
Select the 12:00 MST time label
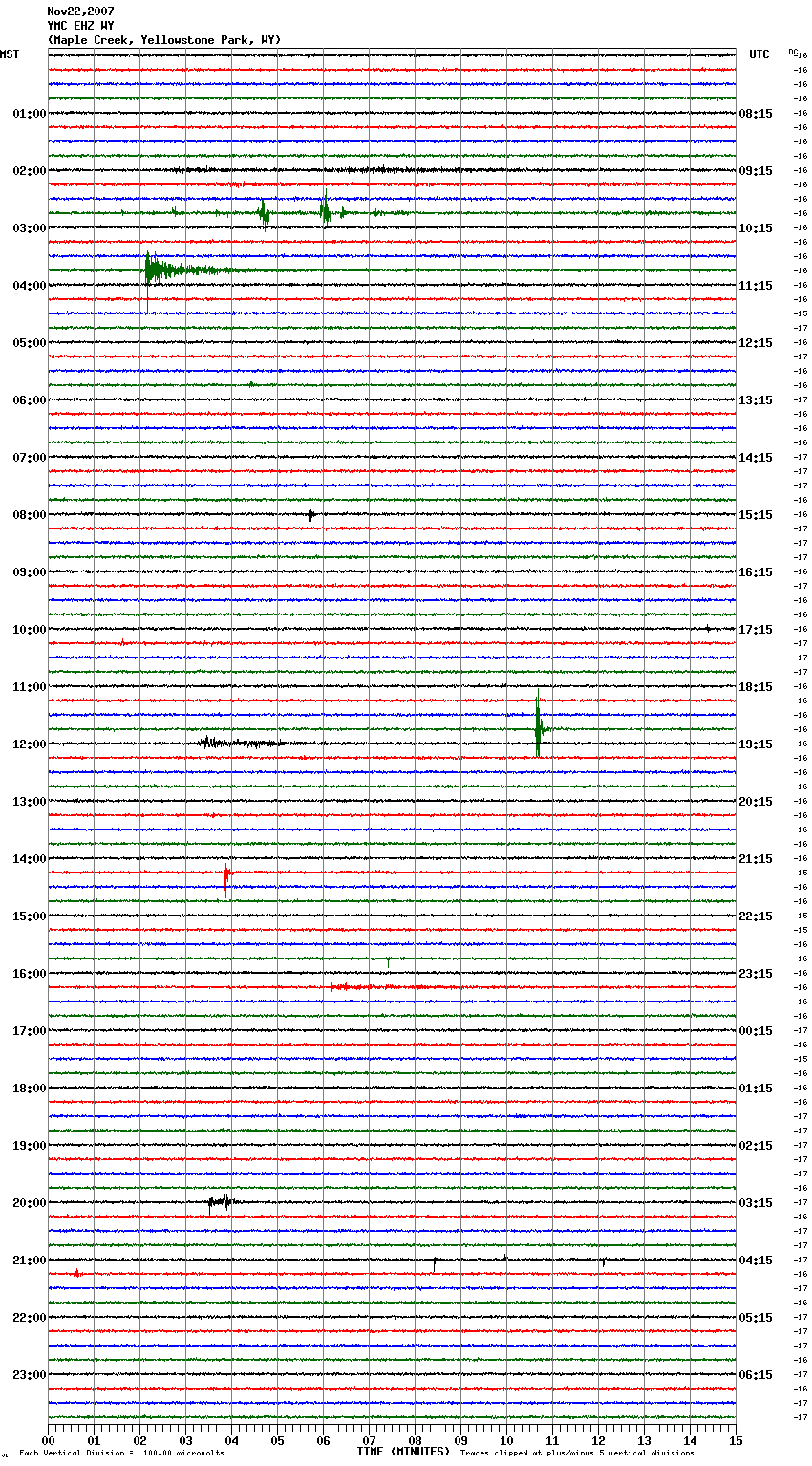tap(30, 744)
